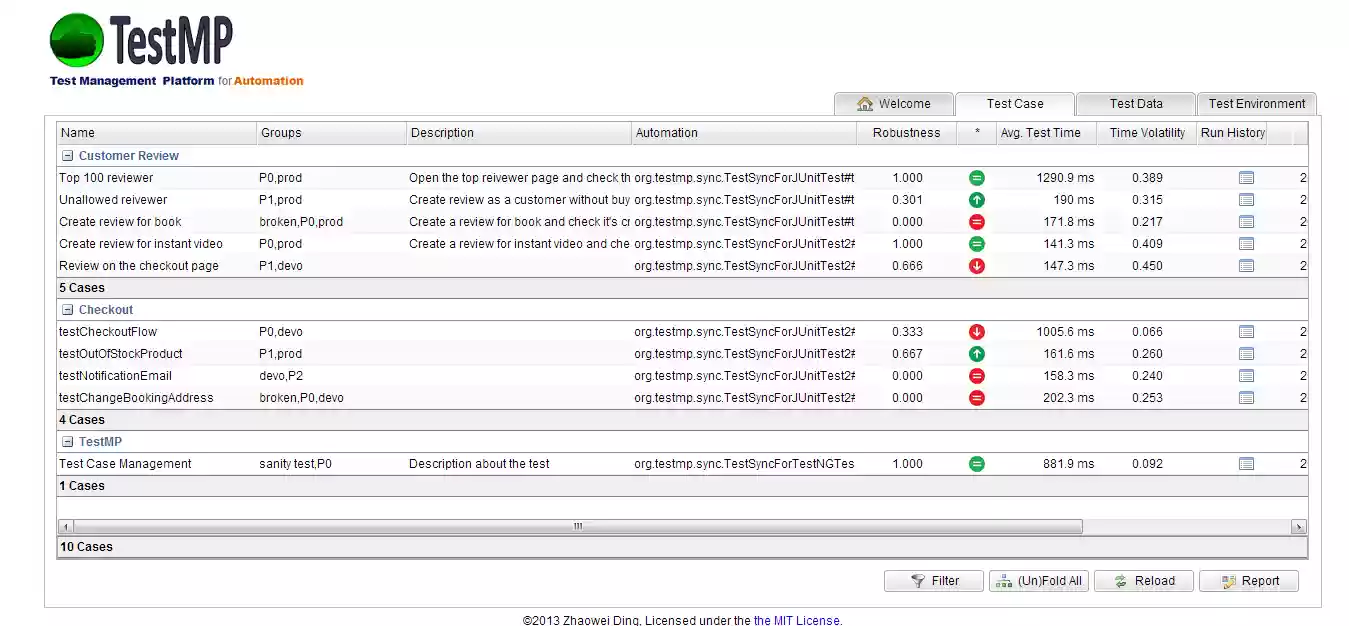Click the (Un)Fold All button
The height and width of the screenshot is (626, 1349).
point(1039,580)
